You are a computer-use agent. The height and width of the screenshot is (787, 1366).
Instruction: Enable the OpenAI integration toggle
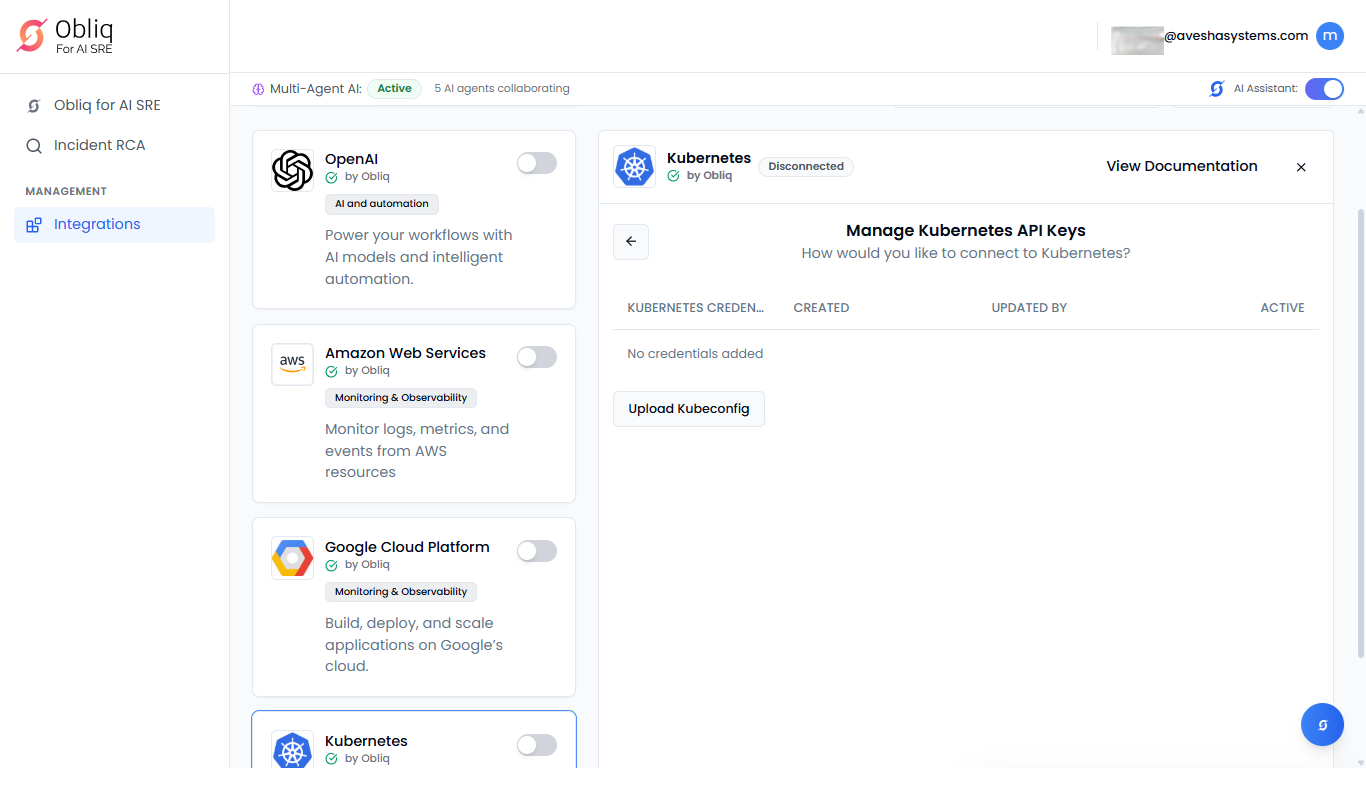point(536,163)
